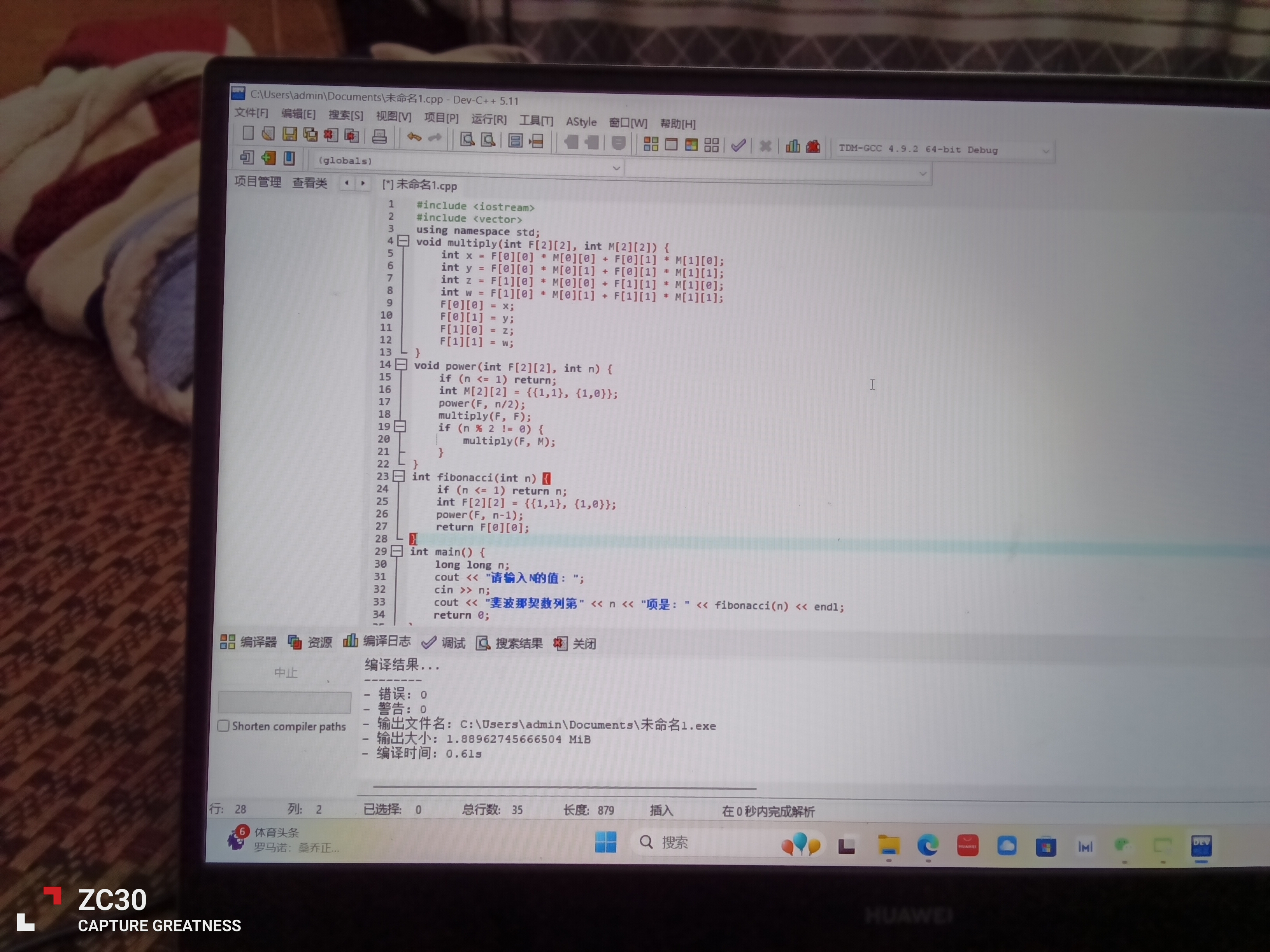Open the 视图[V] menu
Screen dimensions: 1270x952
pyautogui.click(x=394, y=117)
